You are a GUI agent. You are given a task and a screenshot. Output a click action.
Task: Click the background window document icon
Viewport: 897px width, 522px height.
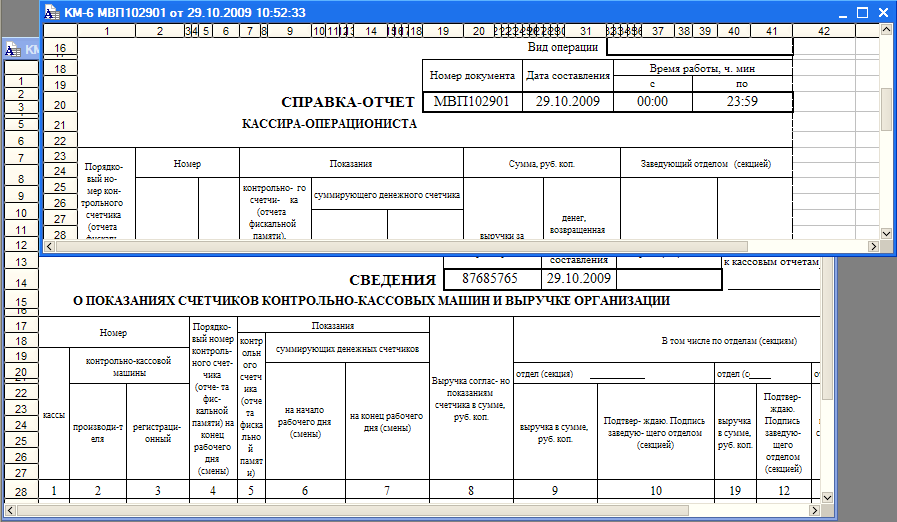pos(13,51)
